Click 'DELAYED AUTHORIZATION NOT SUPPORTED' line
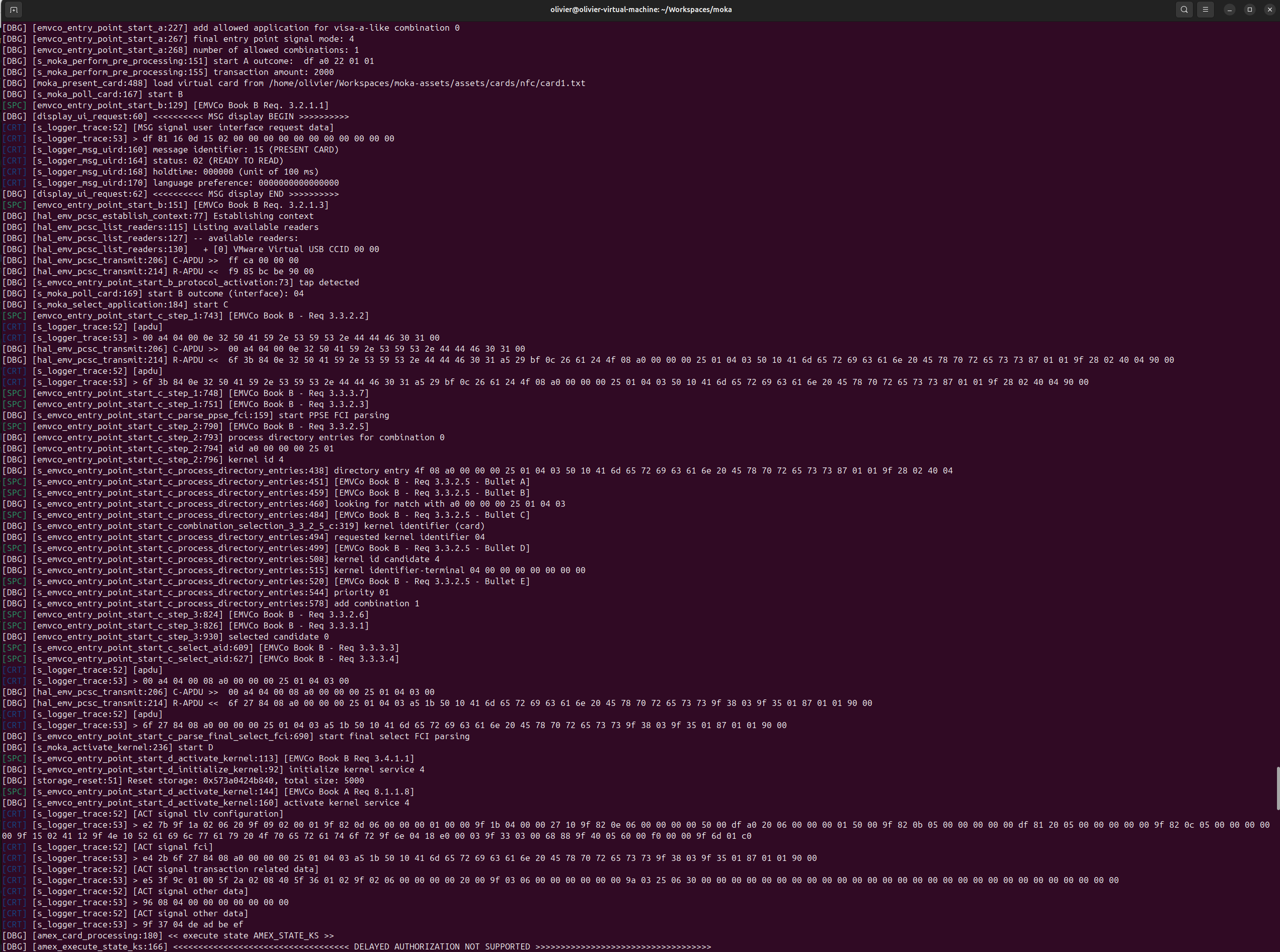This screenshot has width=1280, height=952. [357, 947]
